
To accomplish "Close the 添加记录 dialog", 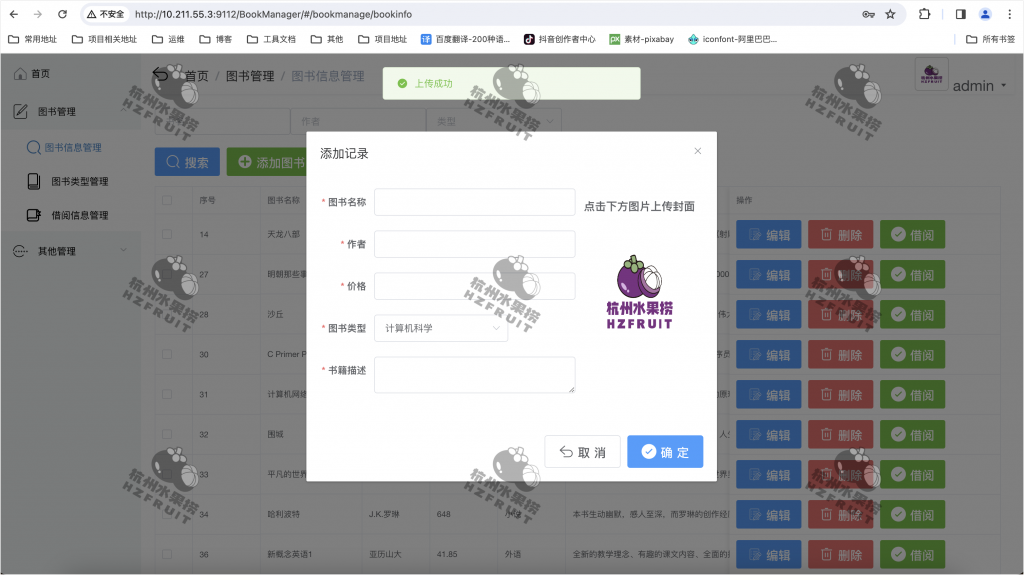I will click(x=697, y=151).
